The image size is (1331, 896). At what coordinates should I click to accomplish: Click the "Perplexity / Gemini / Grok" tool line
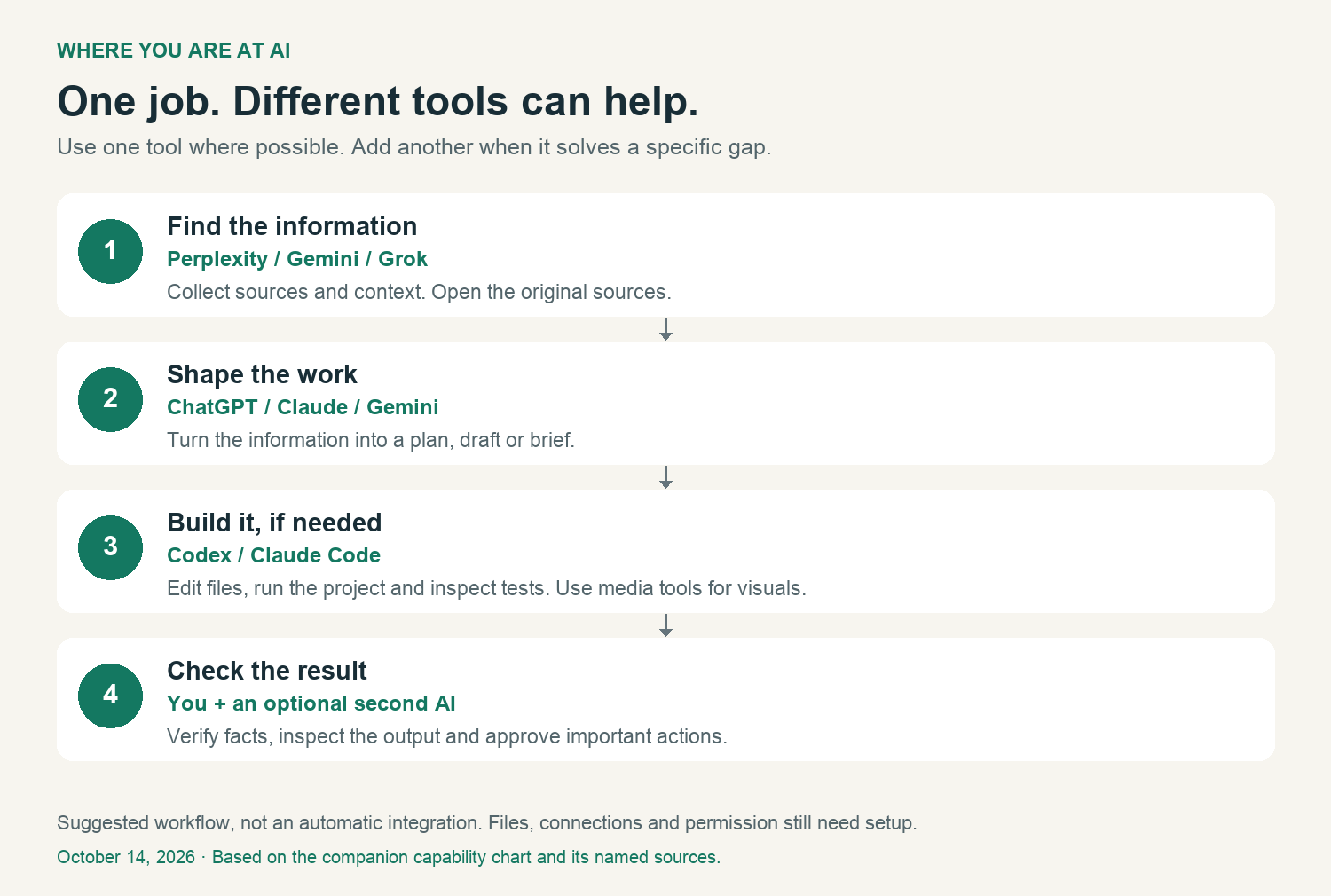click(297, 259)
